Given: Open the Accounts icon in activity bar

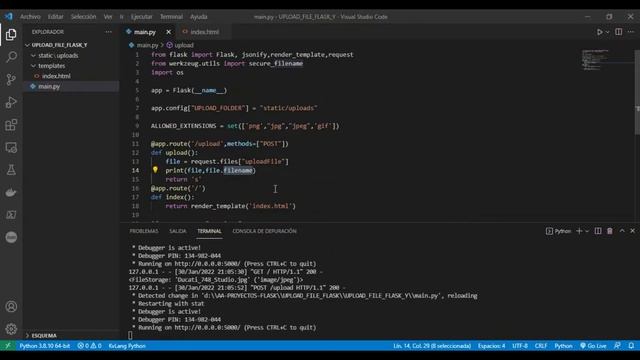Looking at the screenshot, I should pyautogui.click(x=11, y=307).
